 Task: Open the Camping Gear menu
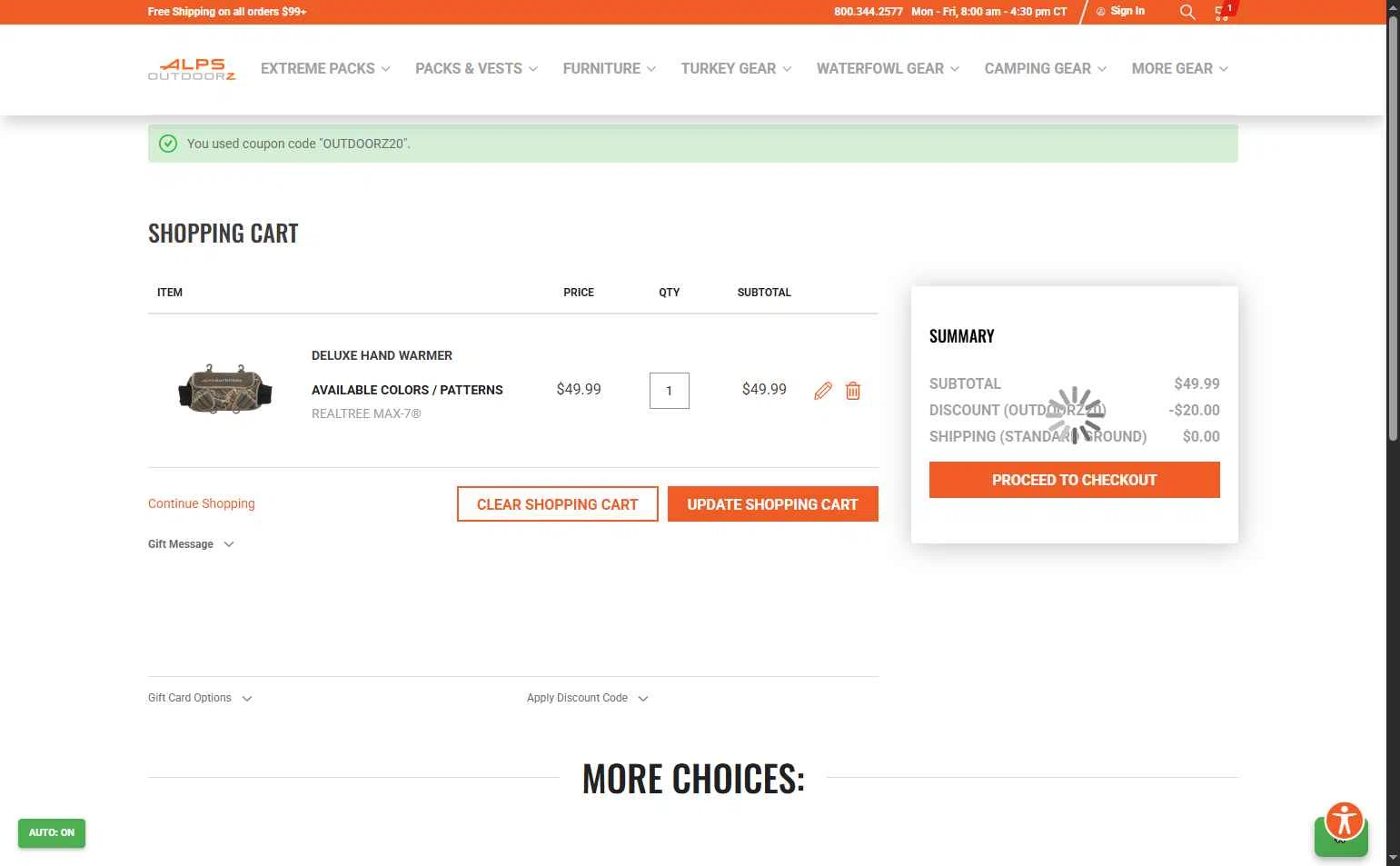point(1045,68)
